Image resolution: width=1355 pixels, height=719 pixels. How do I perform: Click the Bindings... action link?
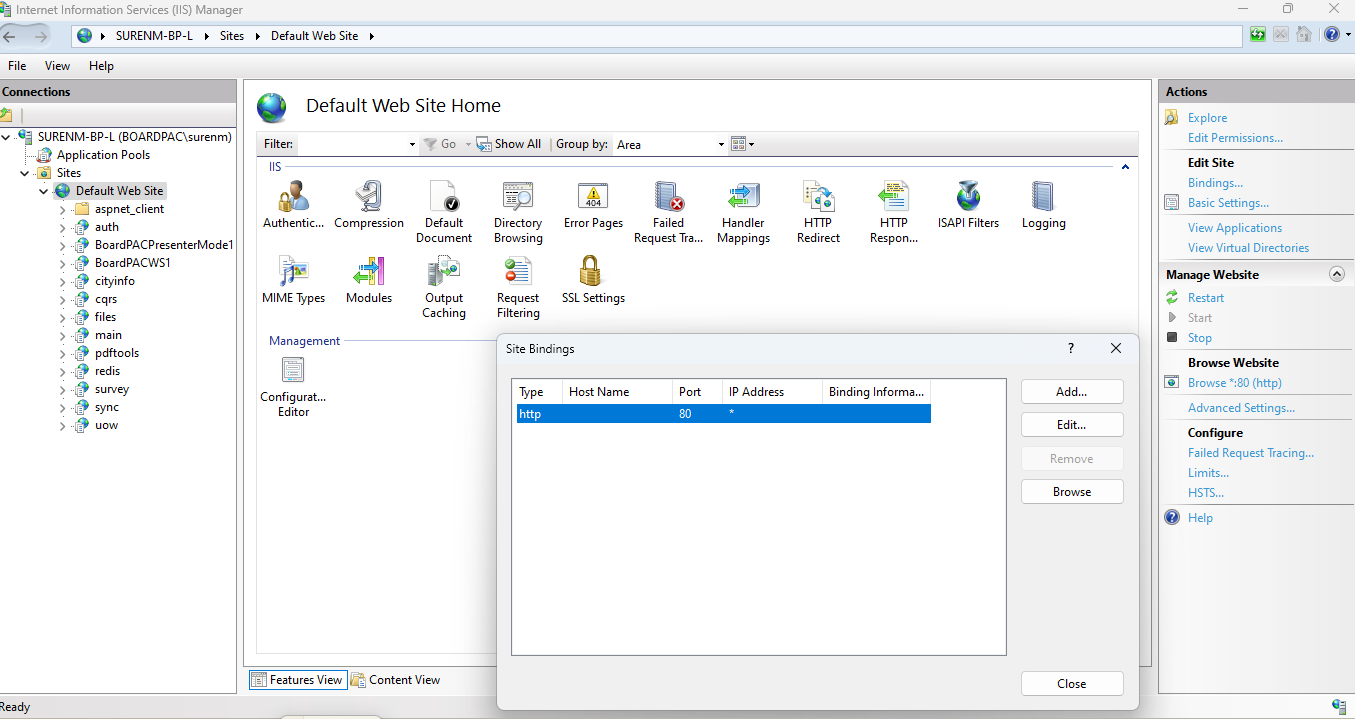point(1215,183)
